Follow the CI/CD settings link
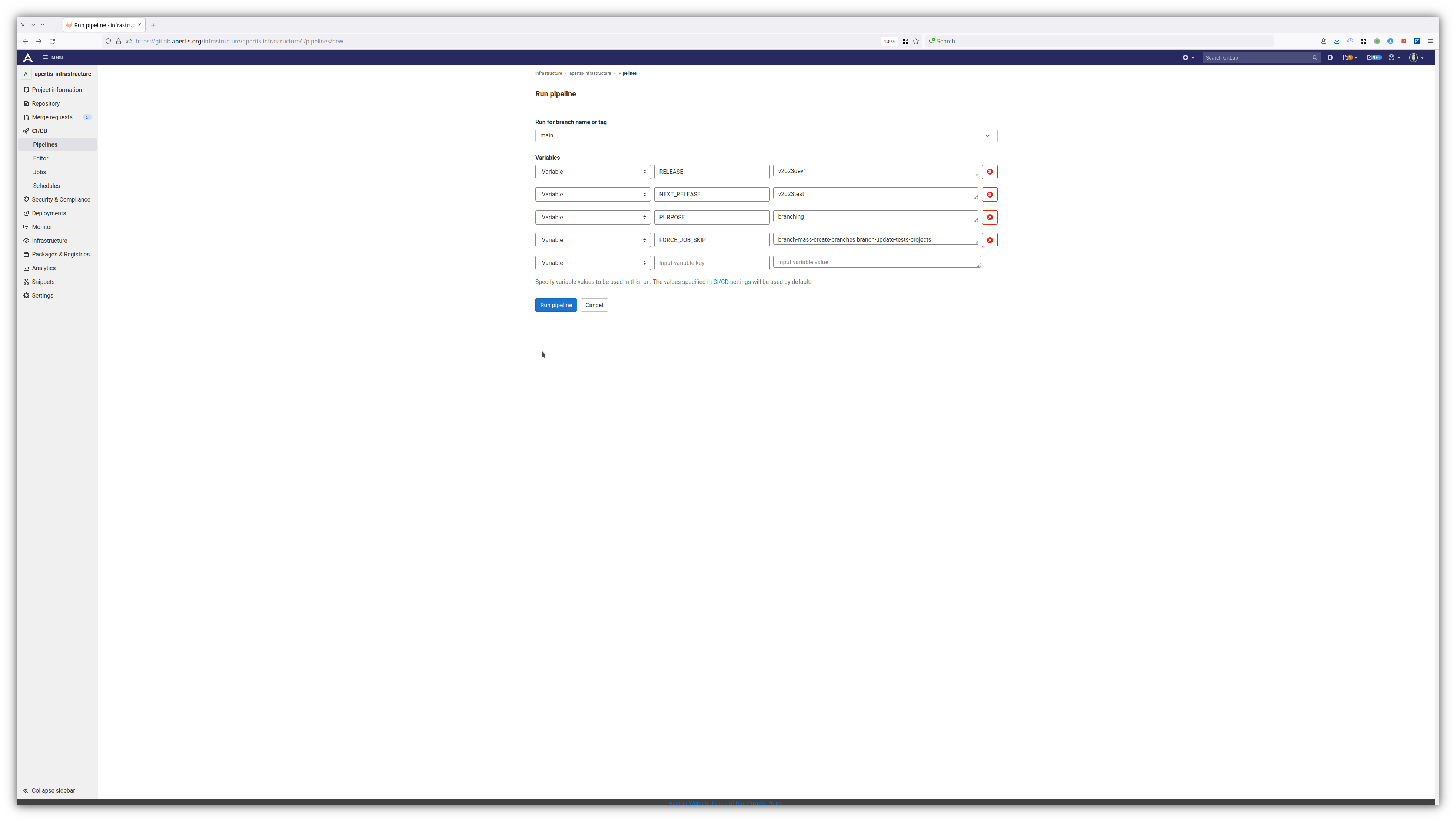The height and width of the screenshot is (822, 1456). coord(731,282)
